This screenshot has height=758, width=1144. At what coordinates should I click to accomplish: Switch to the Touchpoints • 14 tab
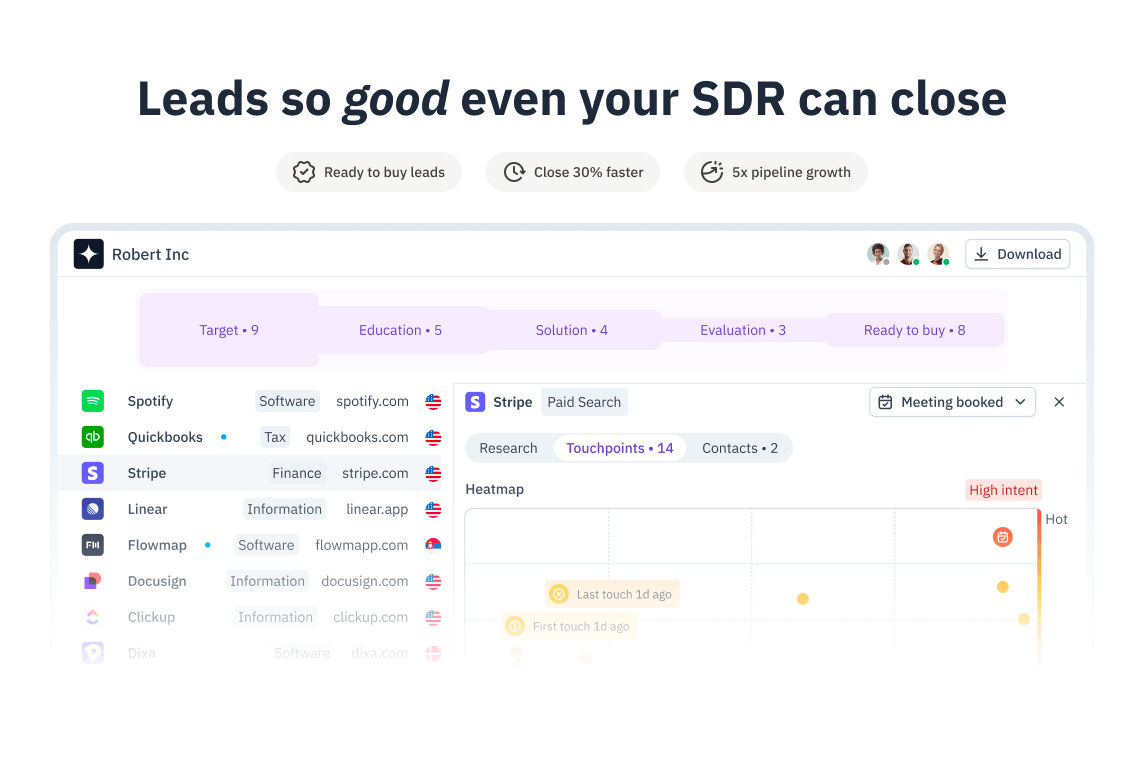(x=620, y=448)
